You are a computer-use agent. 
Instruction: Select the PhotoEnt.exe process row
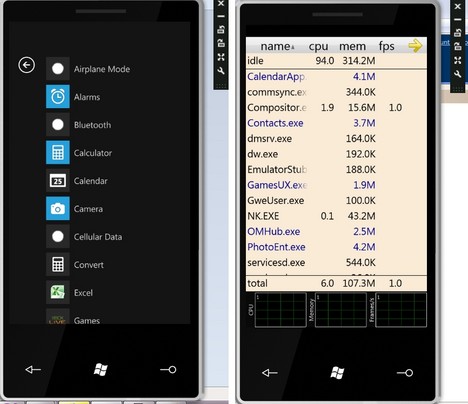point(336,247)
